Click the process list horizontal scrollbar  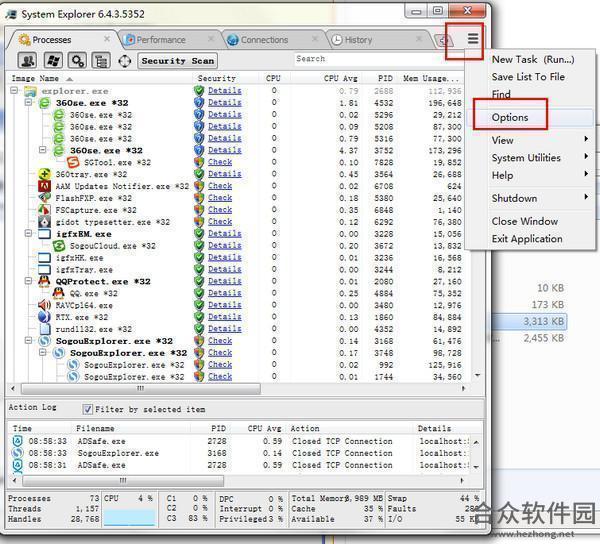[x=141, y=389]
